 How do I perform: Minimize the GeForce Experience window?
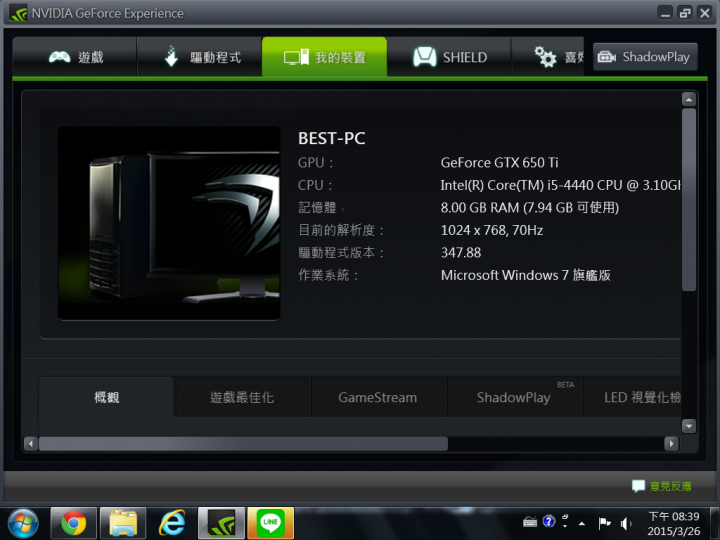[x=665, y=13]
